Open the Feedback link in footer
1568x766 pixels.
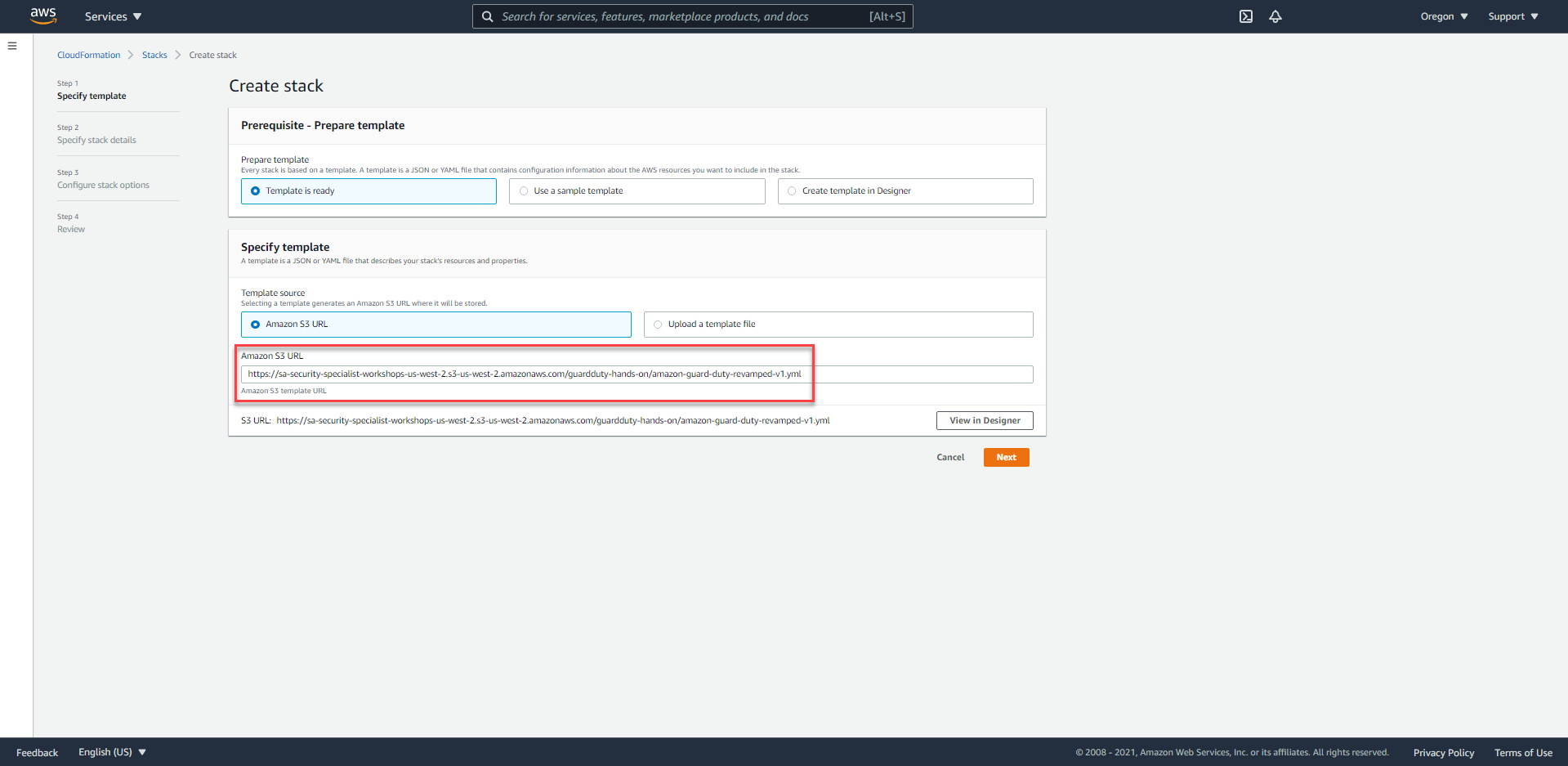(x=37, y=752)
